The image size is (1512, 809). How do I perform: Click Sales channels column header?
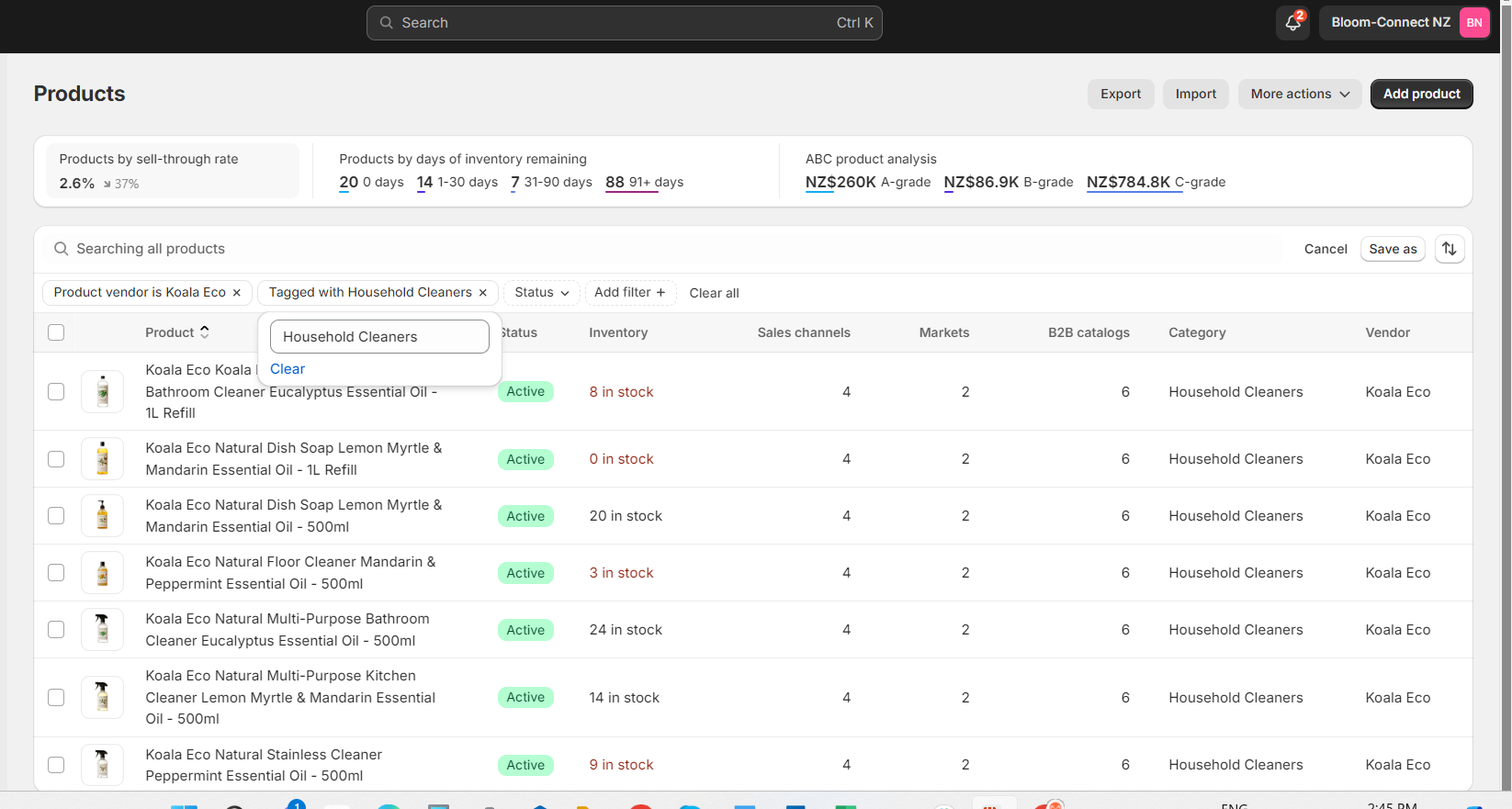click(x=804, y=332)
